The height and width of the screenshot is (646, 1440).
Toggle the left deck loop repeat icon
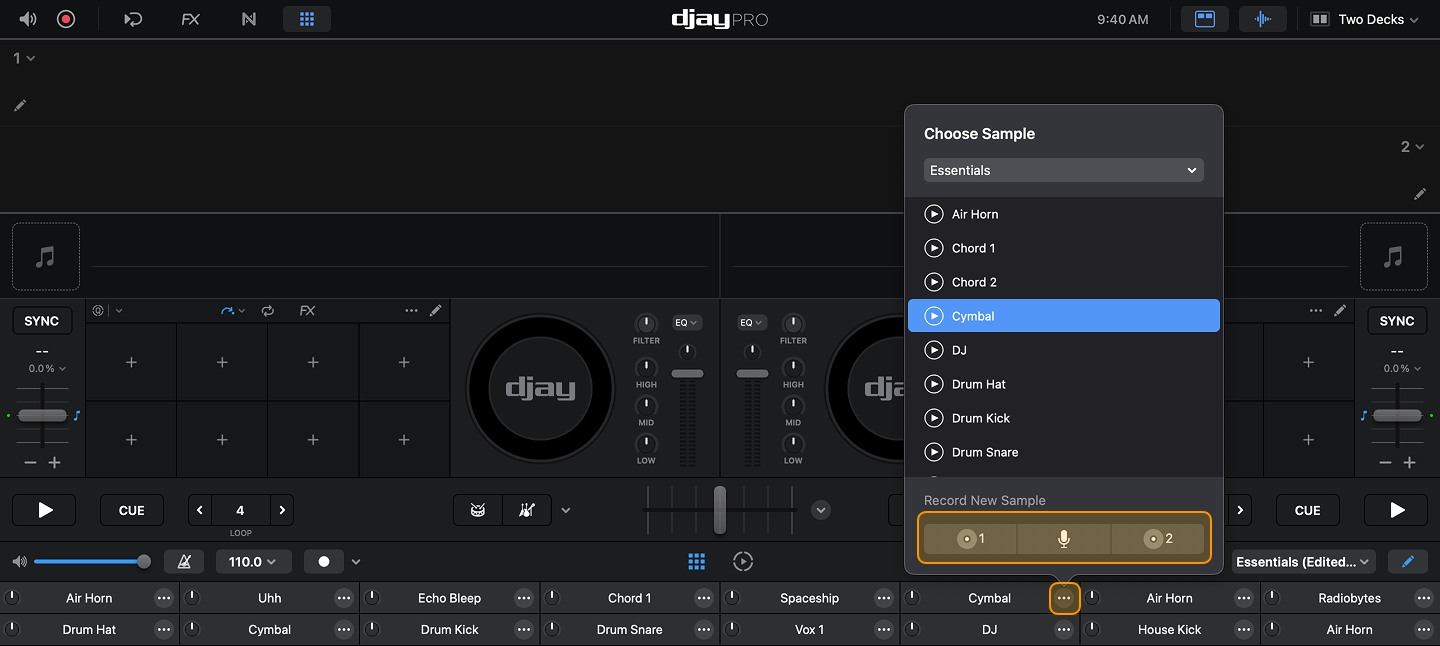pyautogui.click(x=268, y=311)
